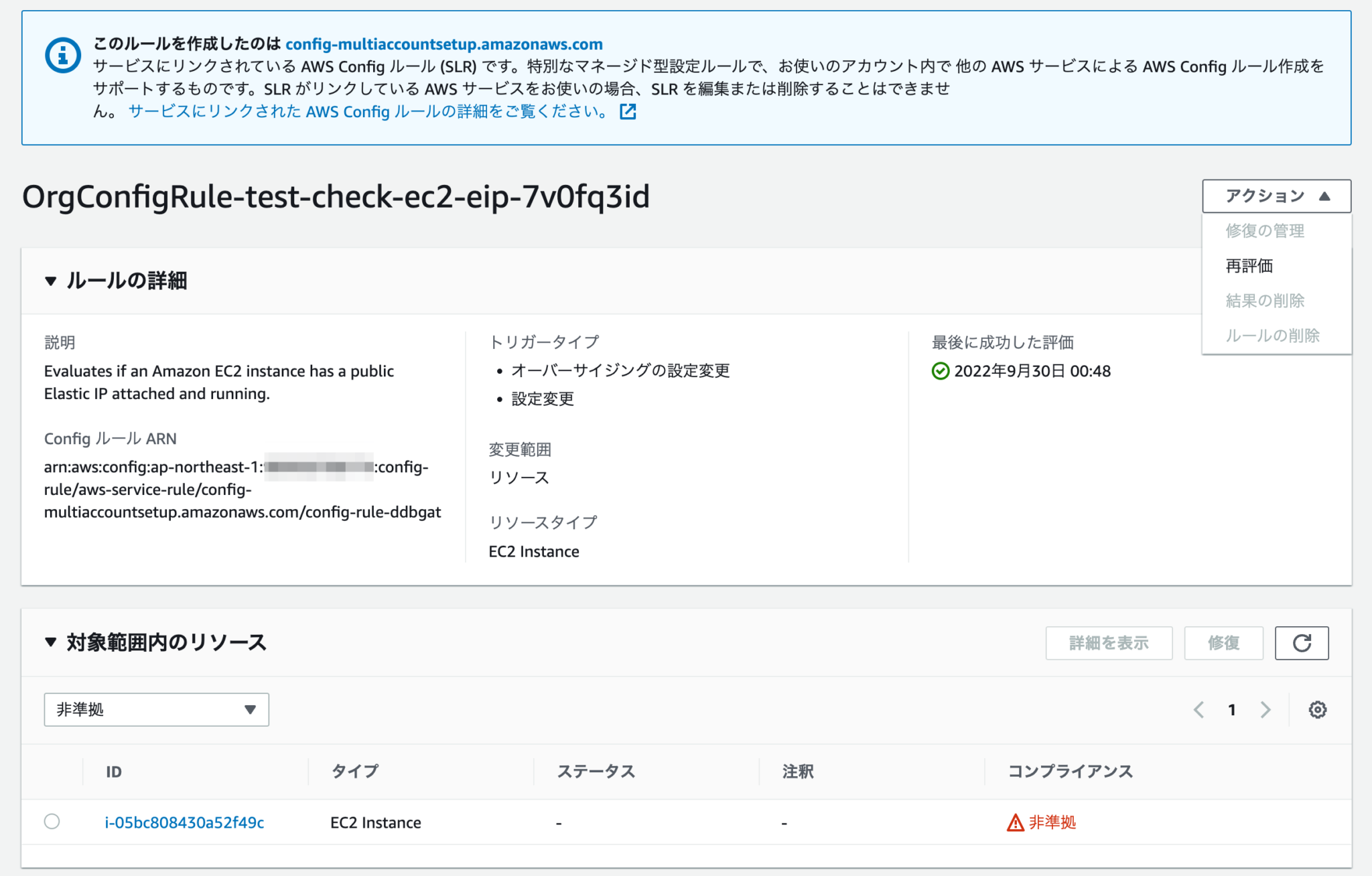
Task: Click the info icon in the SLR notice banner
Action: (x=62, y=55)
